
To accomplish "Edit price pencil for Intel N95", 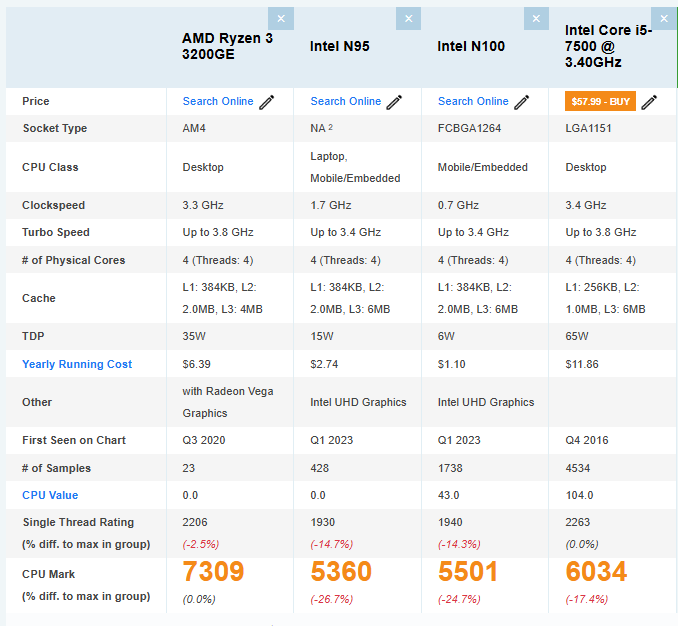I will tap(395, 102).
